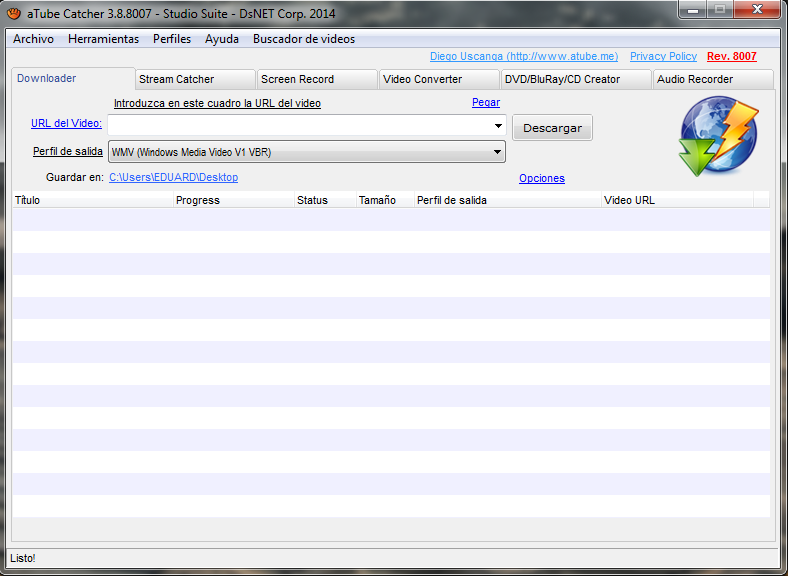The image size is (788, 576).
Task: Open the Archivo menu
Action: pos(33,39)
